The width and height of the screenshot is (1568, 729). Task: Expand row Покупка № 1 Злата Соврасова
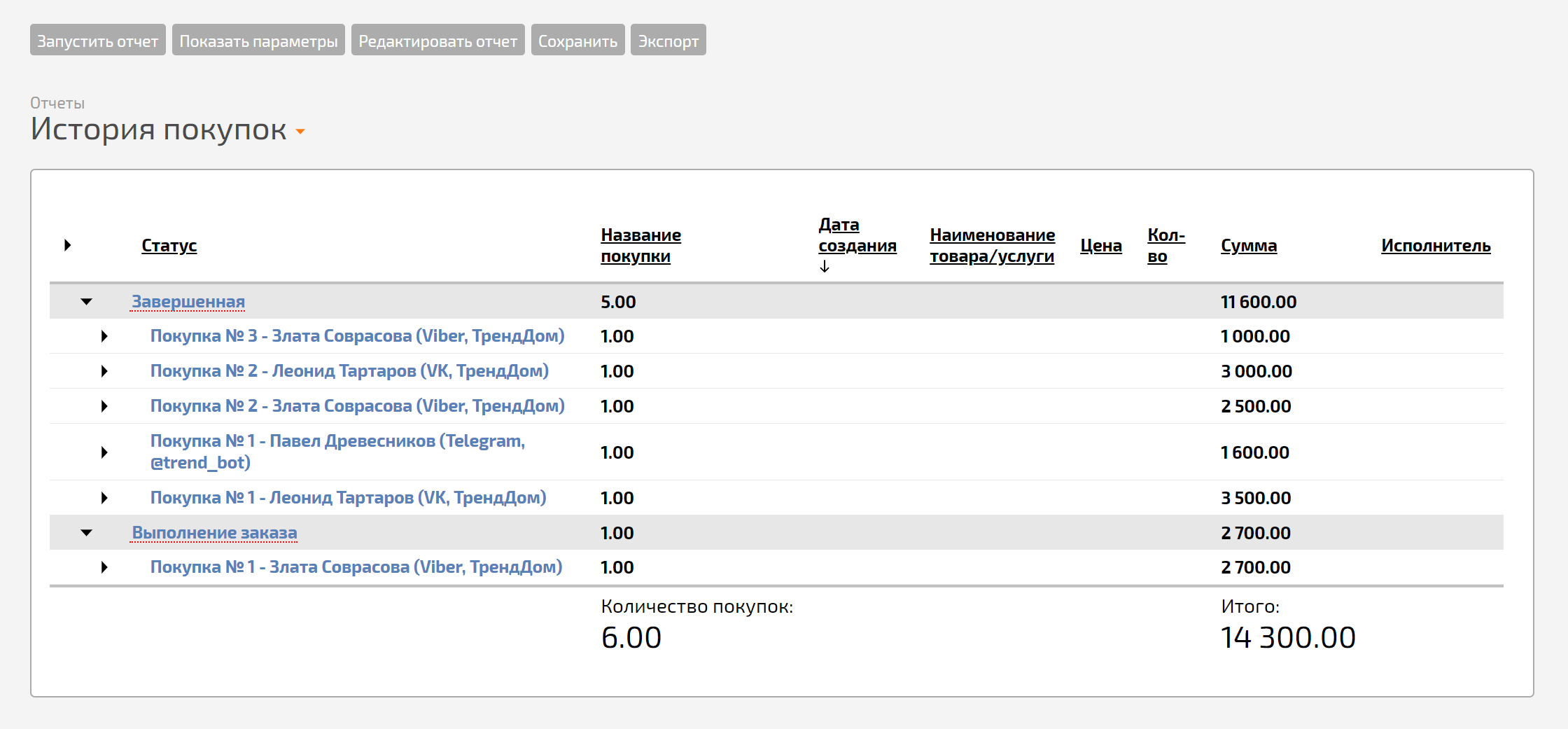[104, 567]
